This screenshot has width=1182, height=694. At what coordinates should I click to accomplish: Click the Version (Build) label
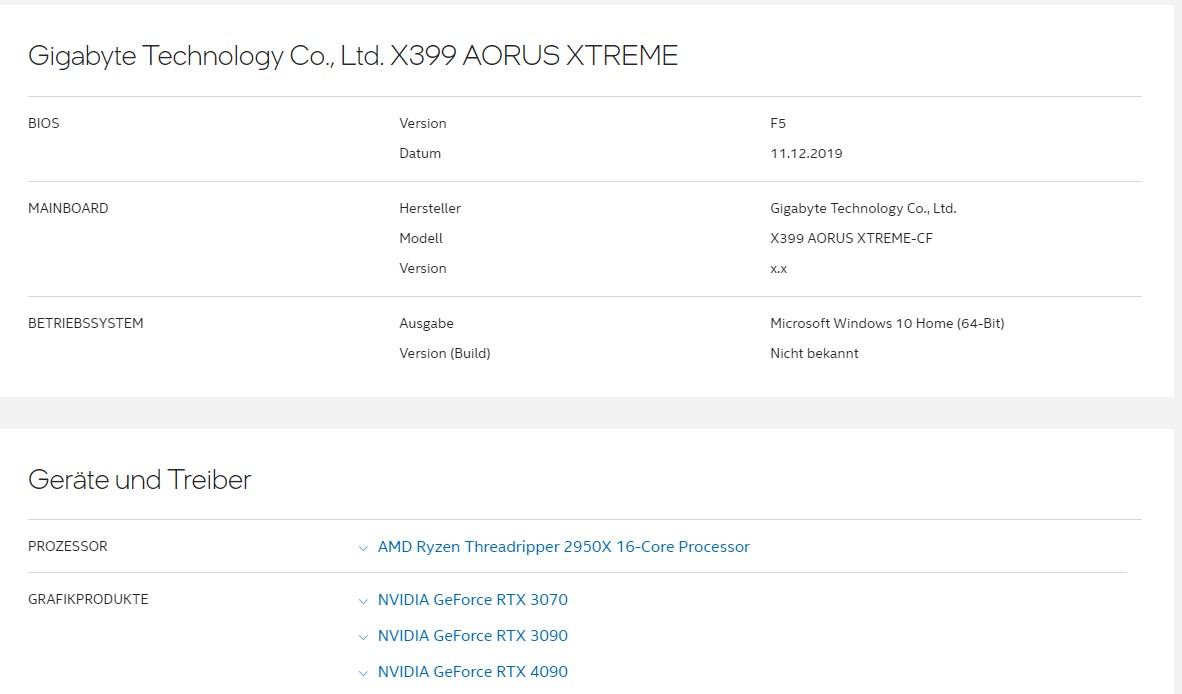pos(445,354)
